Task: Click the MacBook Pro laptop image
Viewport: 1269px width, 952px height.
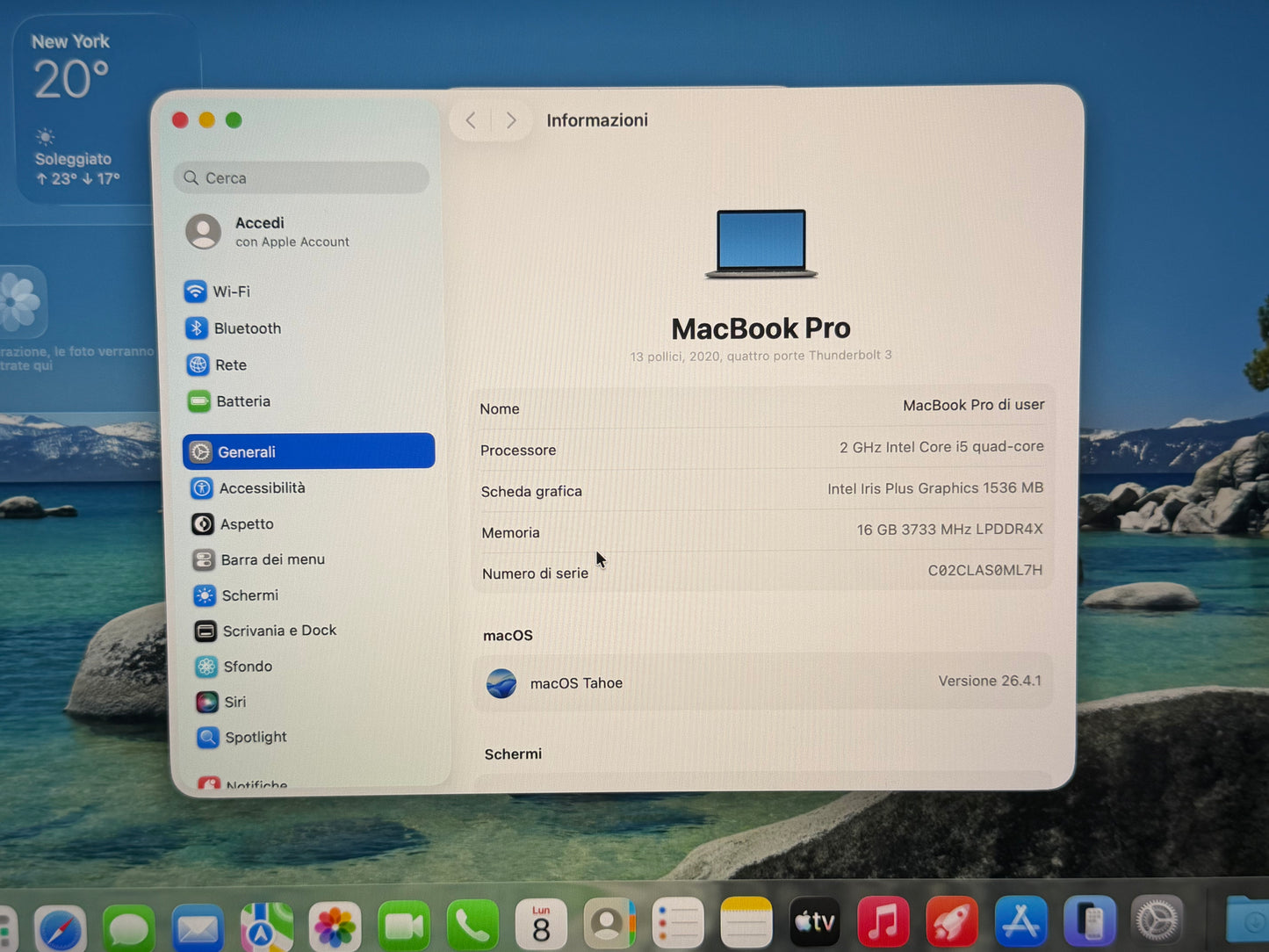Action: pos(761,244)
